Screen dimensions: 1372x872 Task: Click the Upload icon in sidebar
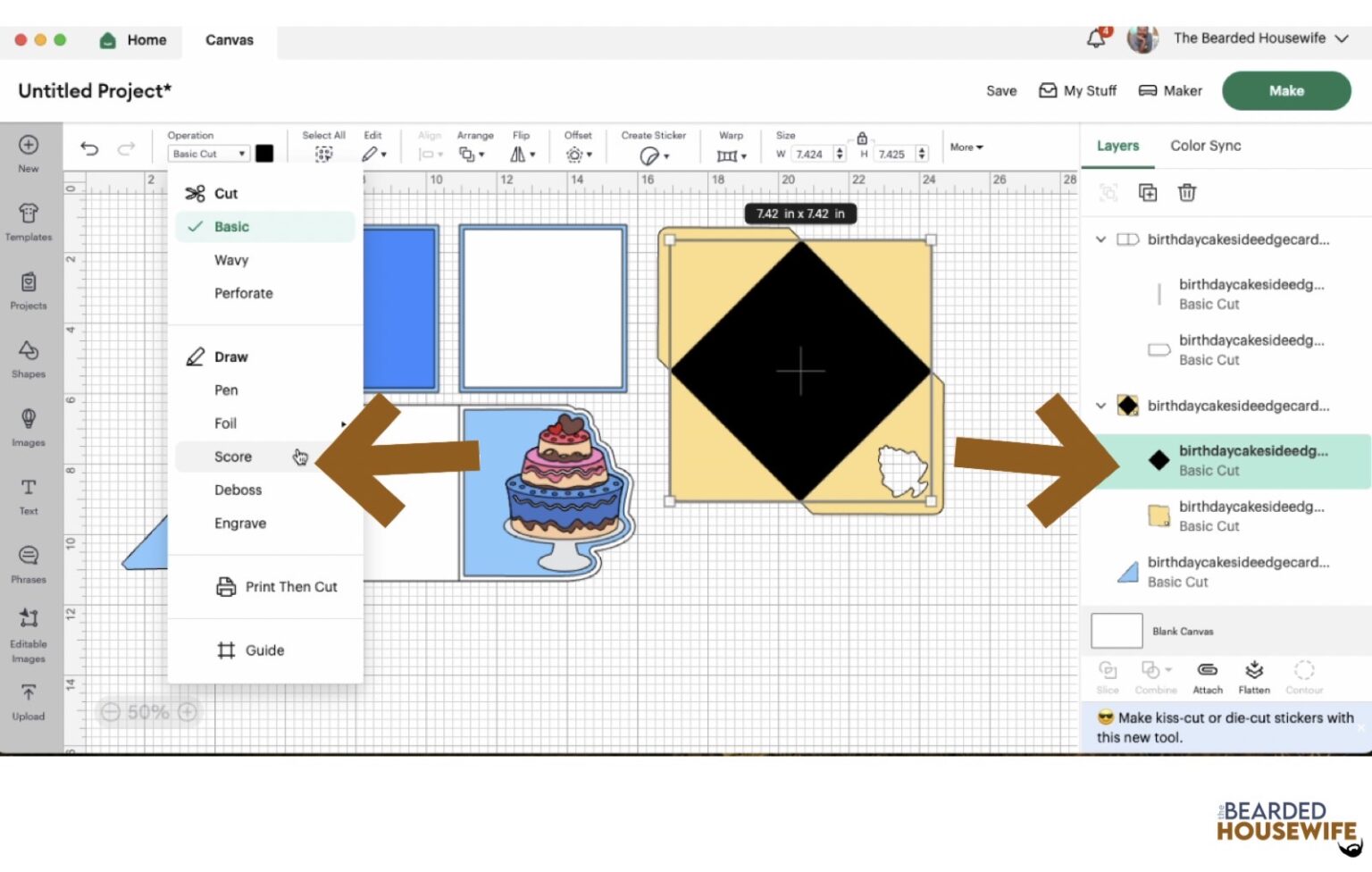29,700
